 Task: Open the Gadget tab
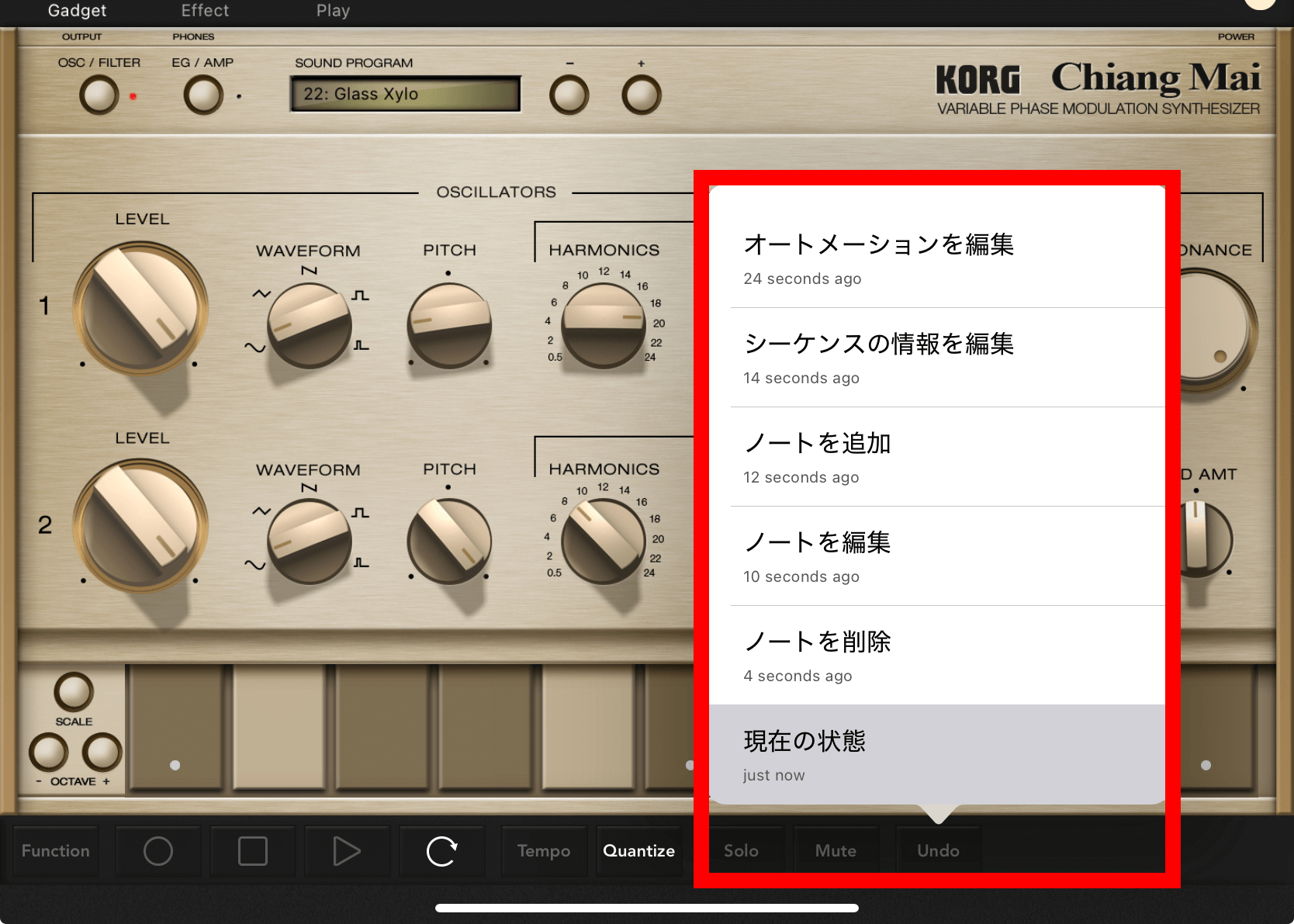click(77, 11)
